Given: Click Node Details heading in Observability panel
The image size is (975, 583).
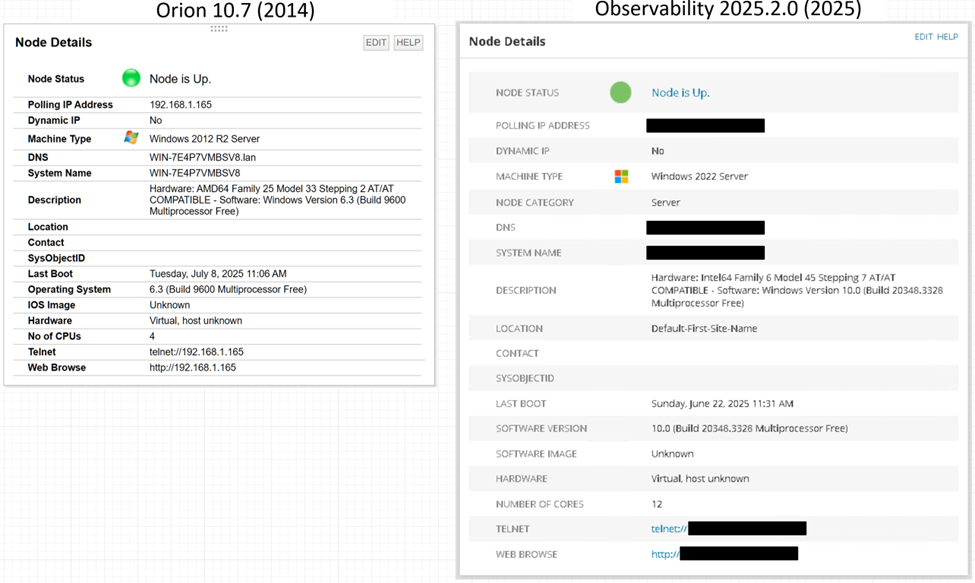Looking at the screenshot, I should (x=507, y=42).
